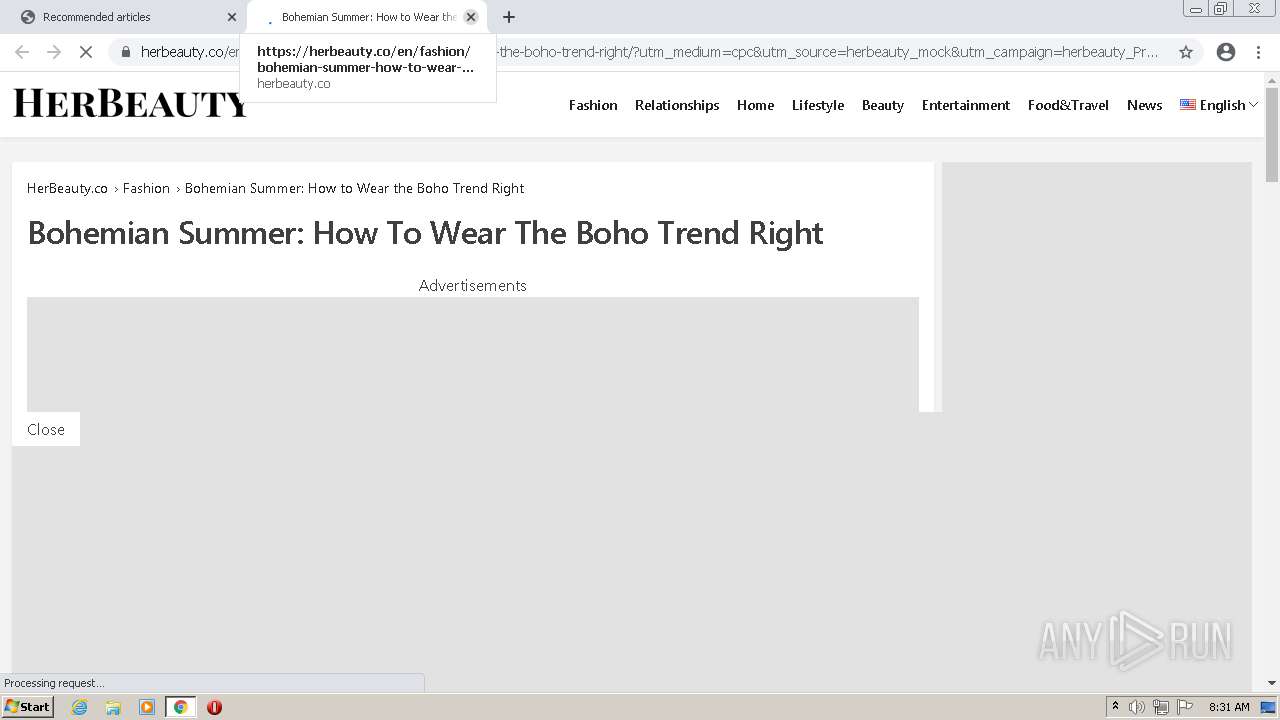This screenshot has width=1280, height=720.
Task: Click the Show Desktop button
Action: (x=1268, y=707)
